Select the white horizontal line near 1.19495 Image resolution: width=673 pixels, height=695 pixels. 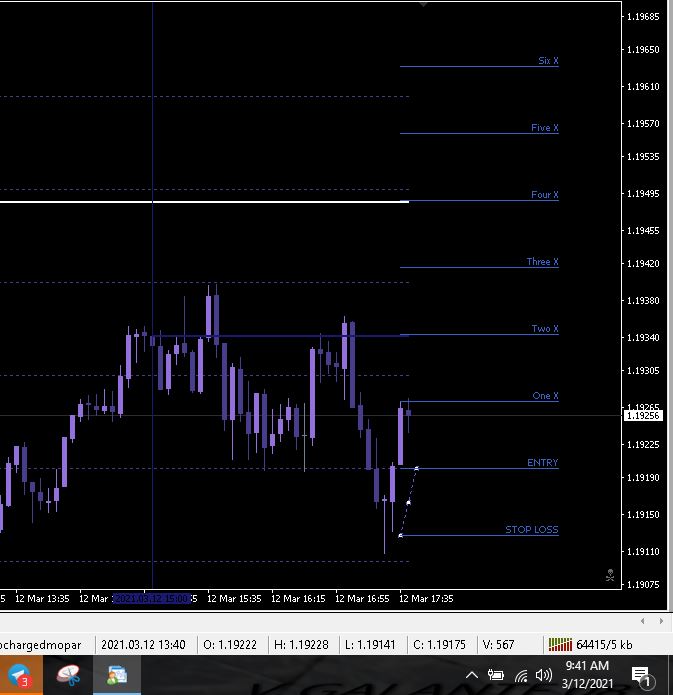tap(204, 202)
